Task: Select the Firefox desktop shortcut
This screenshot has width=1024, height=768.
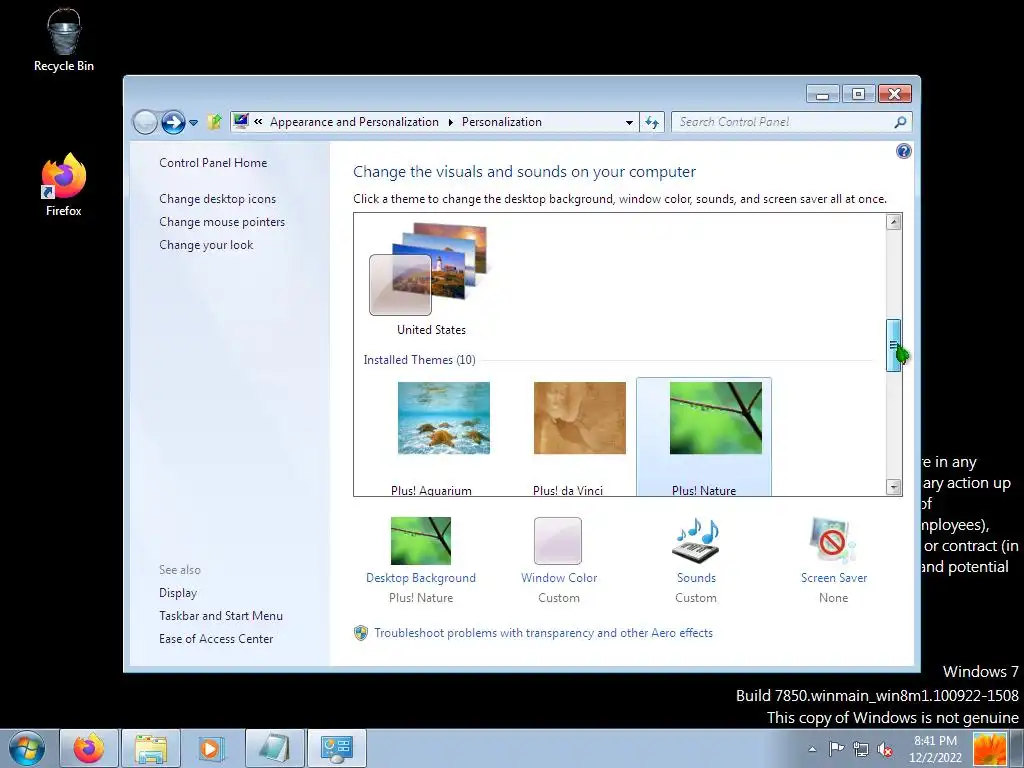Action: 63,185
